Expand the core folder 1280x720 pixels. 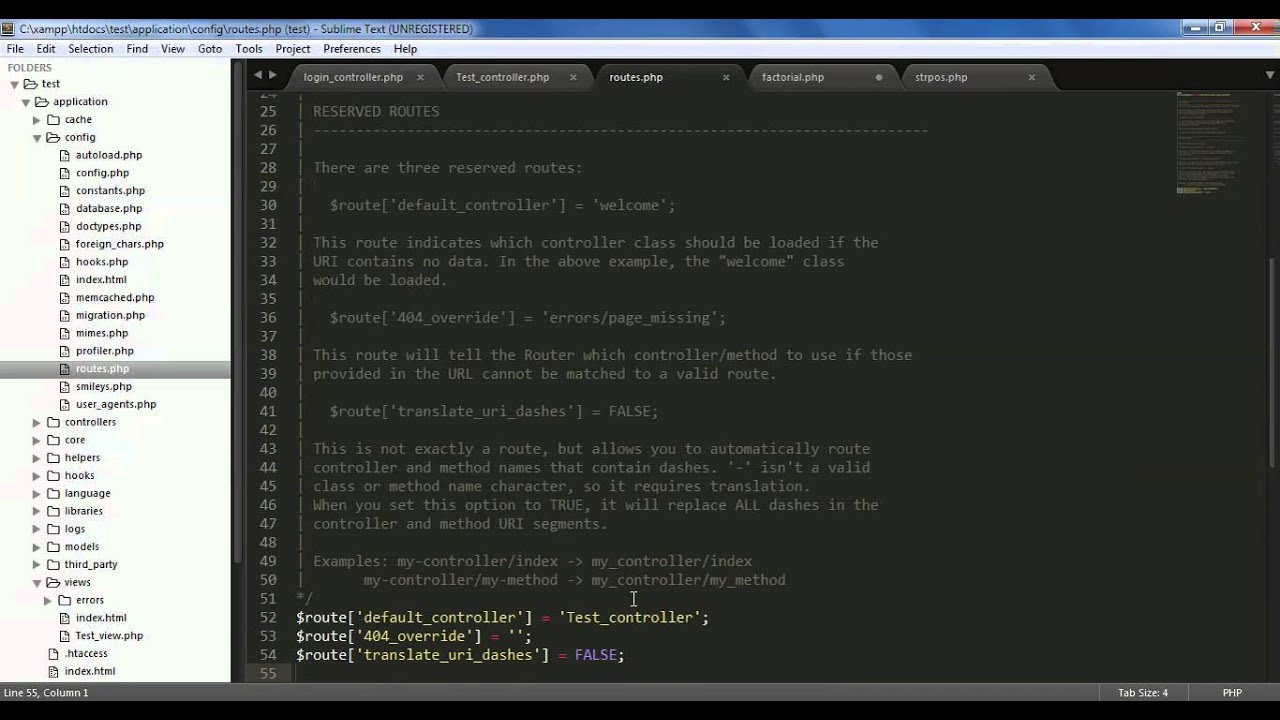37,440
